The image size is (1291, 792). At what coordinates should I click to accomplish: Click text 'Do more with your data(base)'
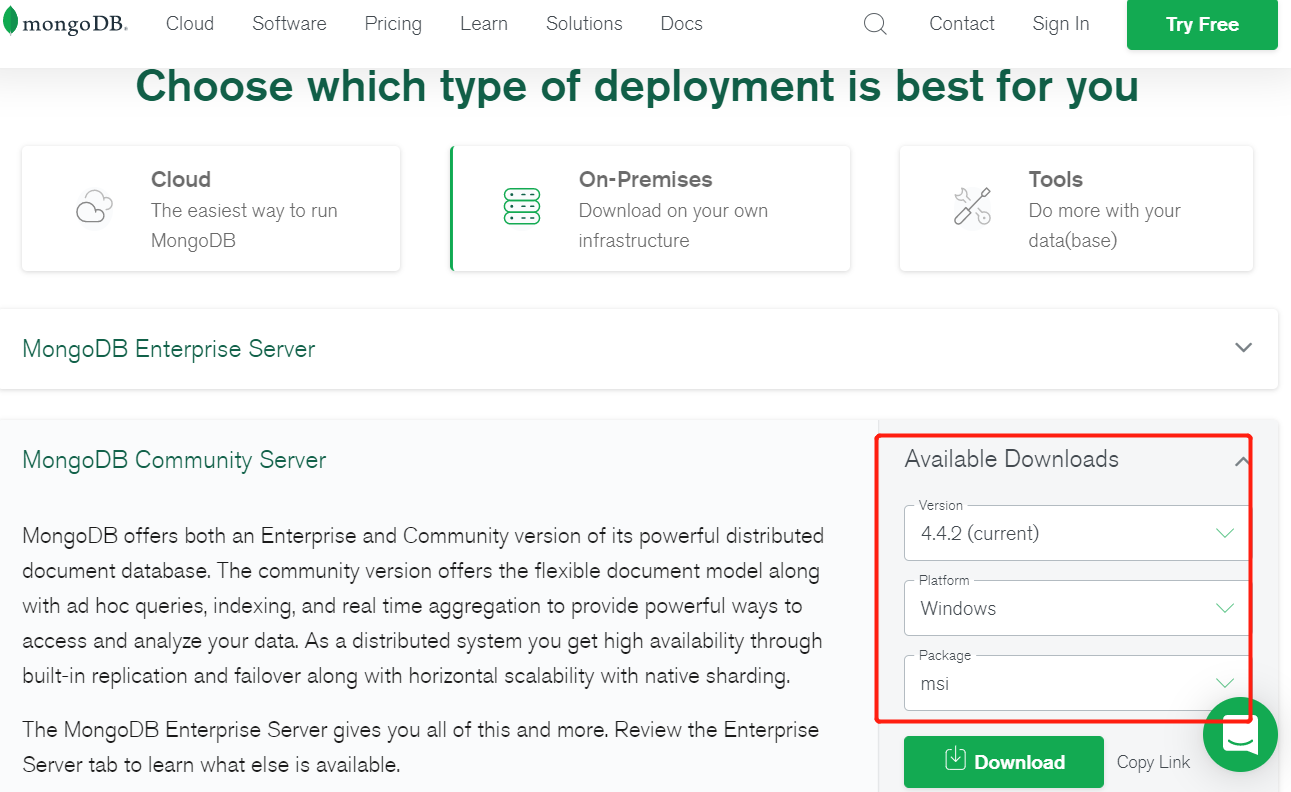point(1104,226)
